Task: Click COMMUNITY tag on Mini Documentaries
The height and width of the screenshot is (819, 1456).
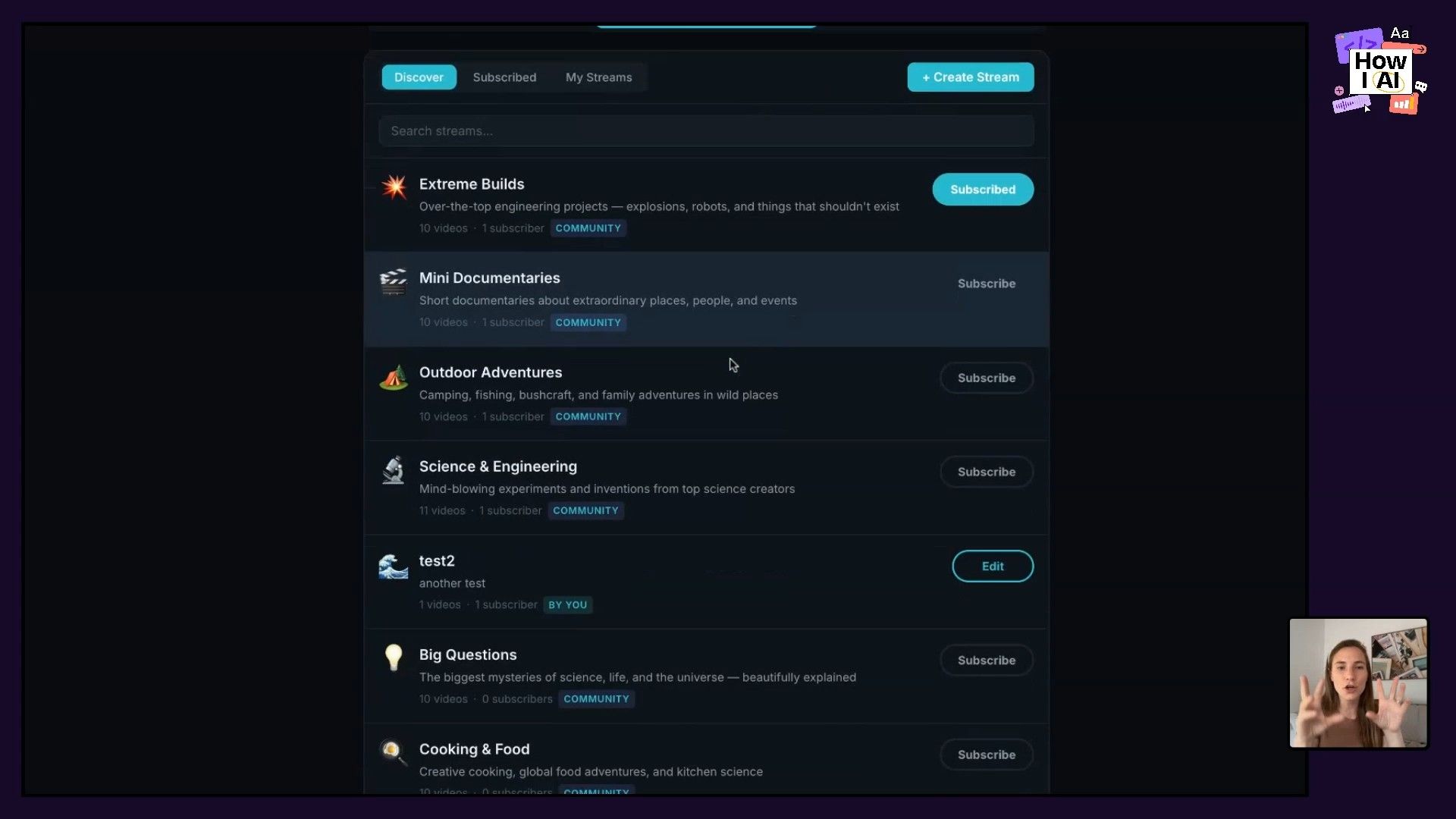Action: (x=588, y=322)
